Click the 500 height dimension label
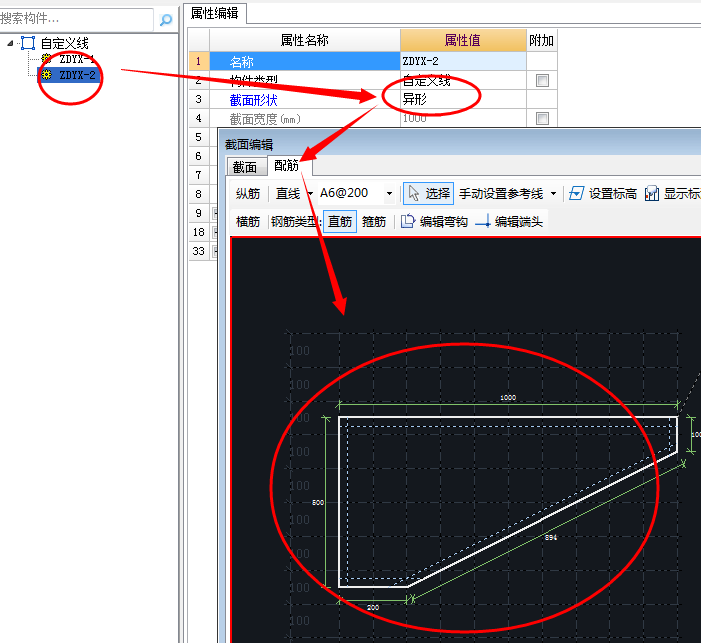The height and width of the screenshot is (643, 701). [x=318, y=503]
